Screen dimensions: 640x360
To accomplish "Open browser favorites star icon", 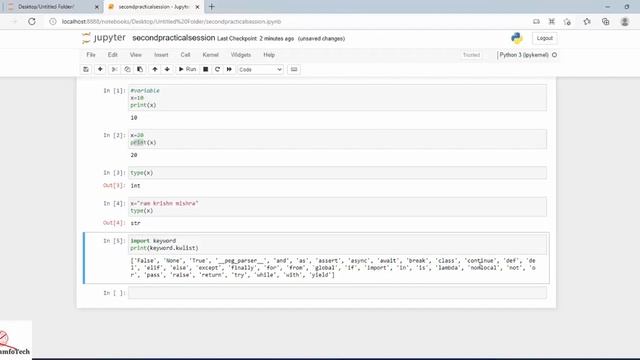I will point(587,22).
